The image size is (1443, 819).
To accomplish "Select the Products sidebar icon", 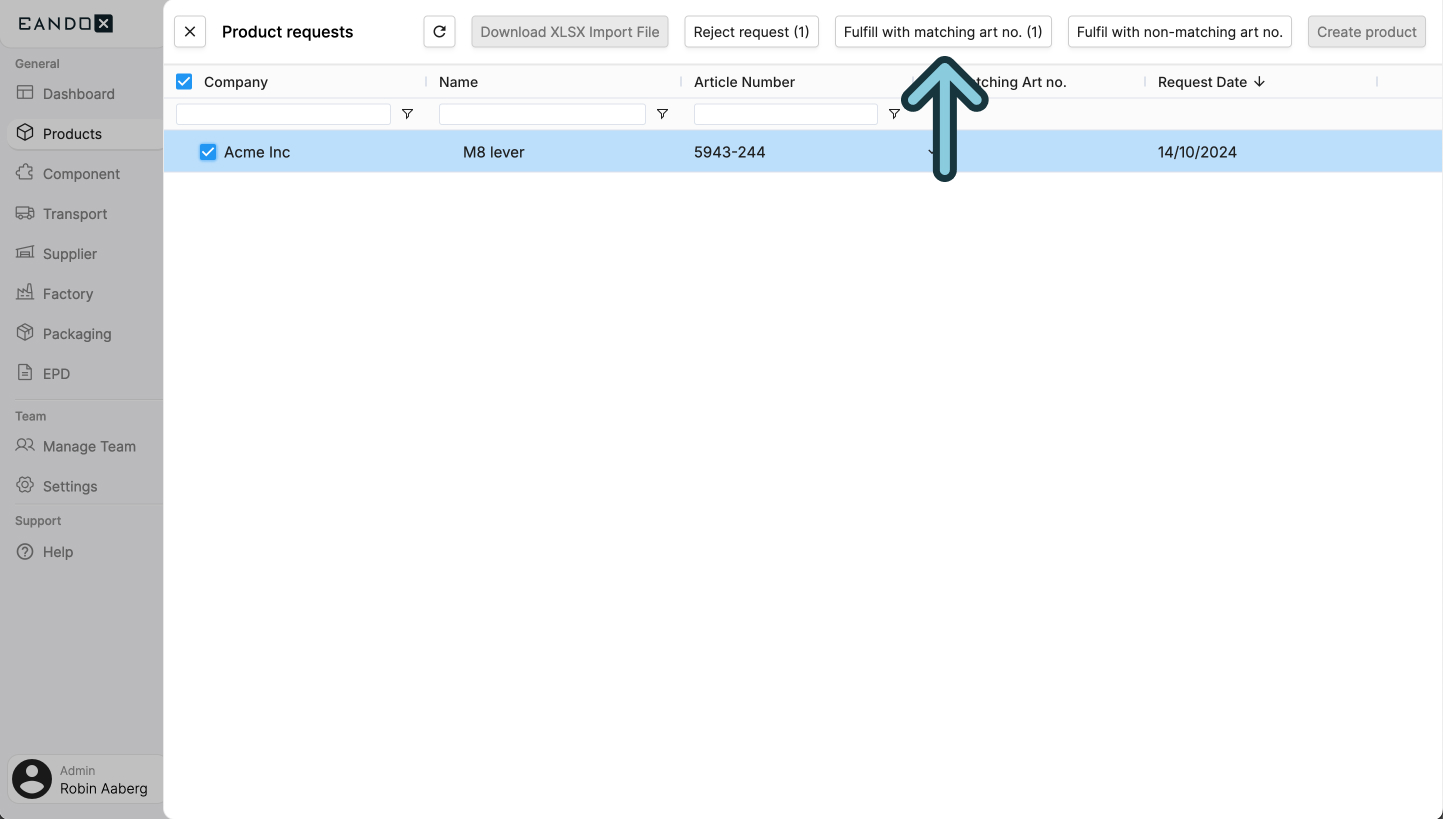I will coord(72,133).
